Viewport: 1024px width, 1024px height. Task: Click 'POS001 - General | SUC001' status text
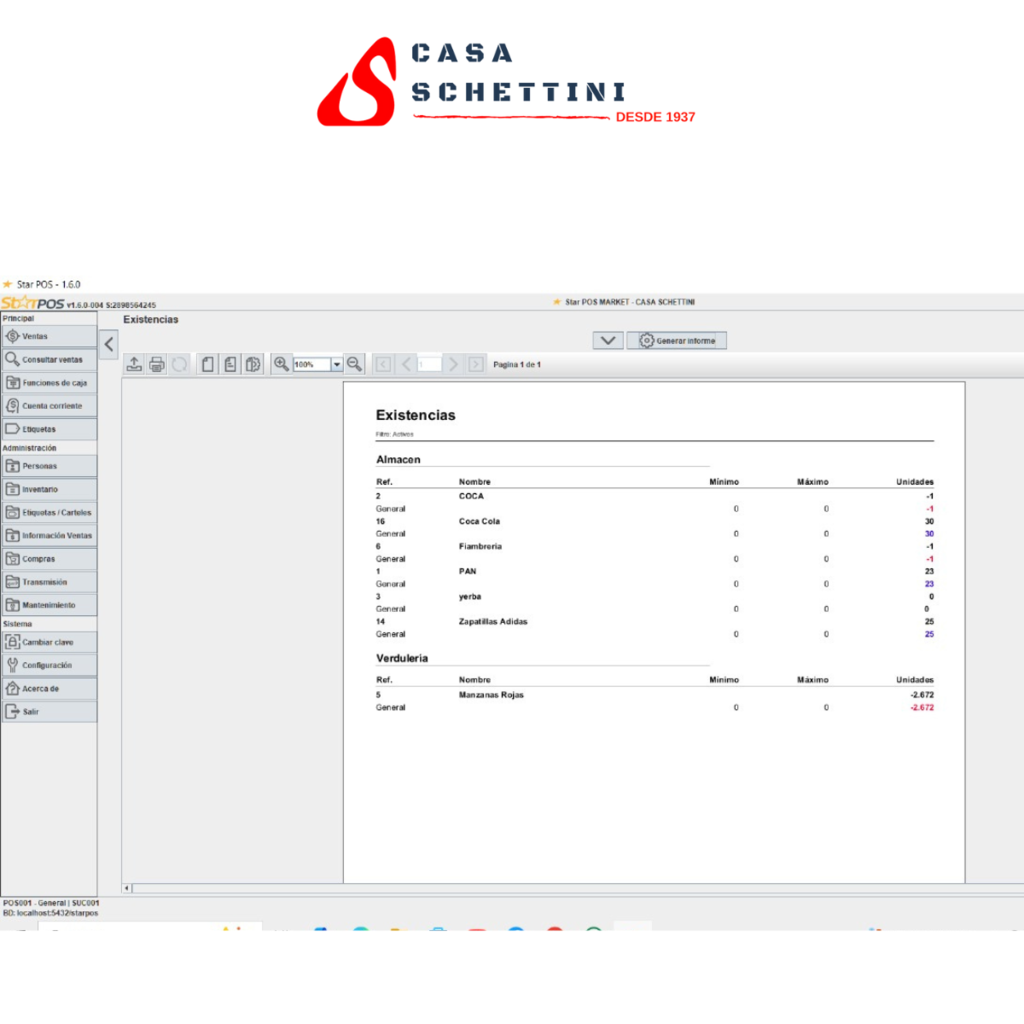pyautogui.click(x=51, y=903)
